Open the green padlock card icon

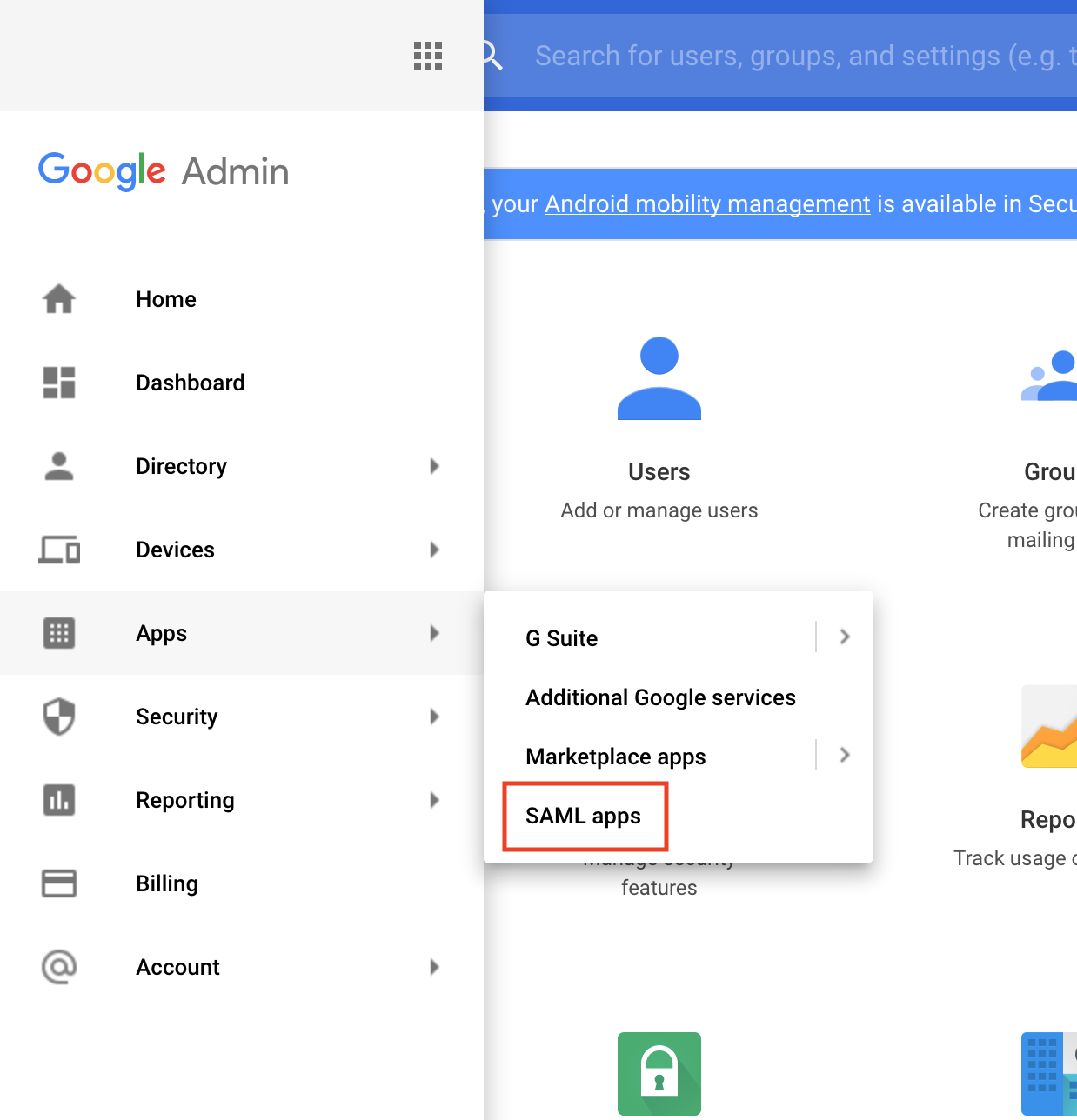pos(659,1074)
